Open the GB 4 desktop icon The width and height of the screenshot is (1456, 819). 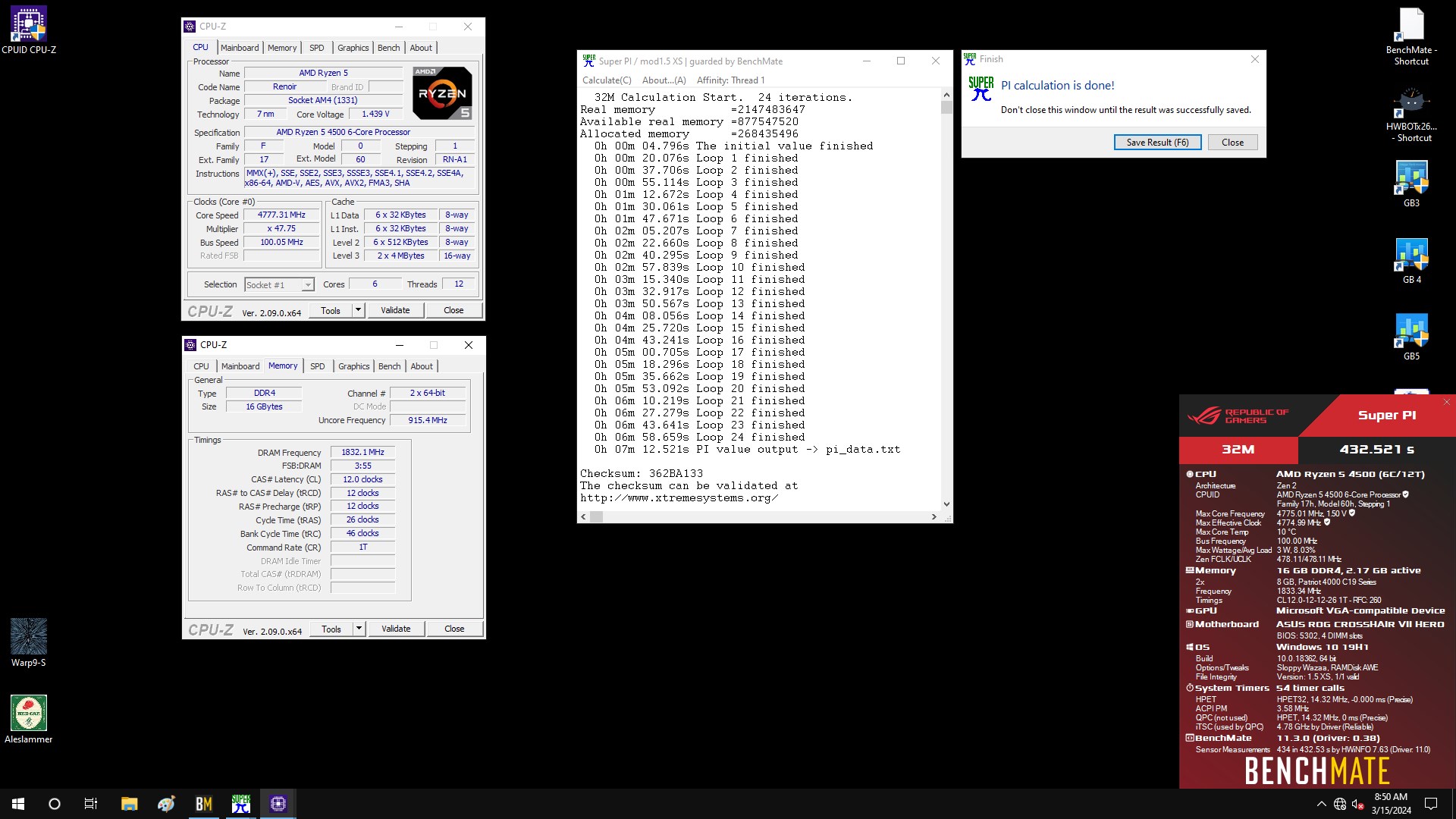(1411, 261)
